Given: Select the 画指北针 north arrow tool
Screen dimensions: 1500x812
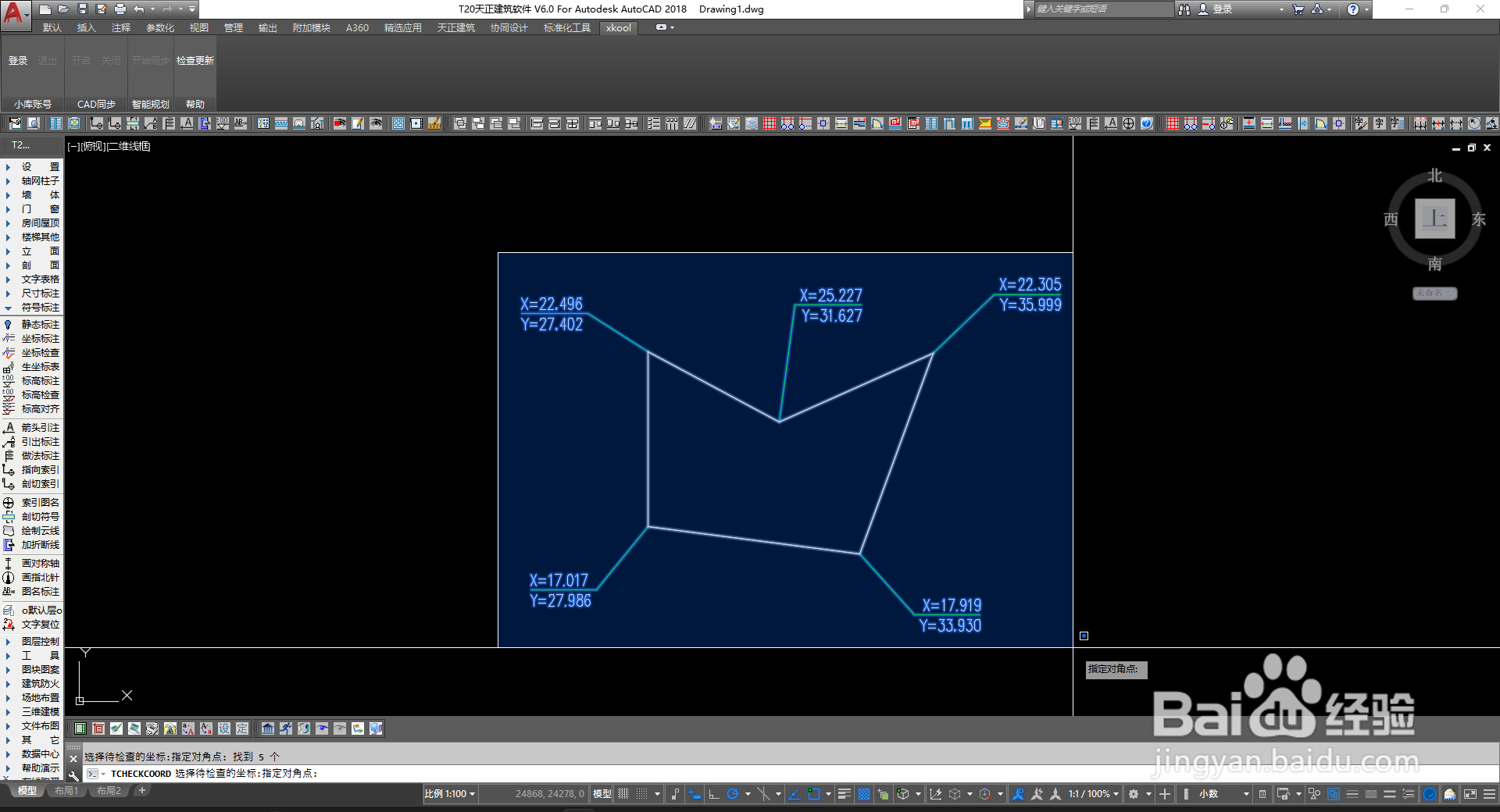Looking at the screenshot, I should click(x=31, y=578).
